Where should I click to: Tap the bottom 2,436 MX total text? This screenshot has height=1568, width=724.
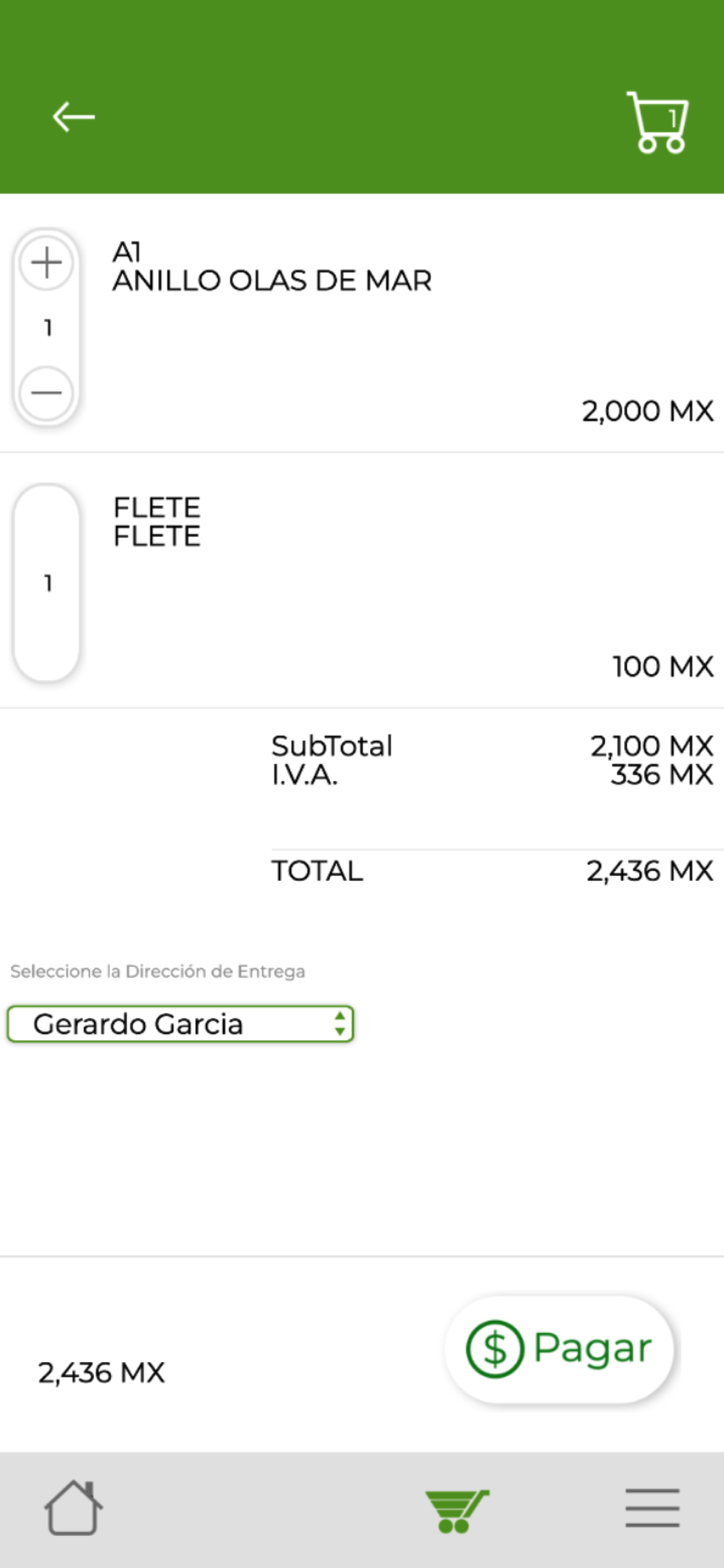coord(101,1373)
